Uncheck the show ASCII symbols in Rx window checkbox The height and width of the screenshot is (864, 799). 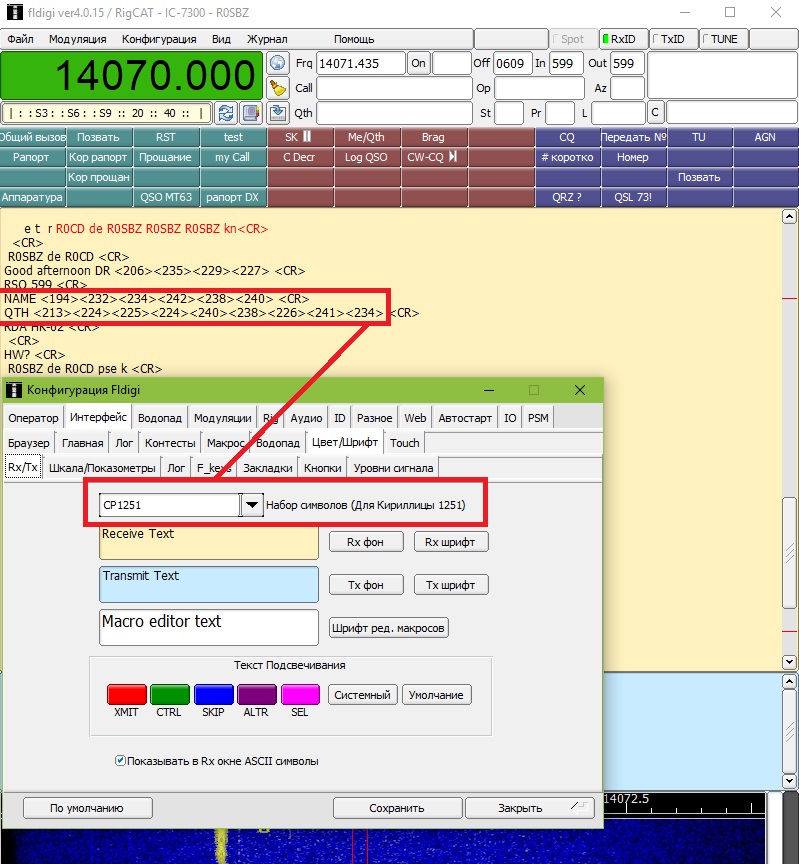click(120, 761)
